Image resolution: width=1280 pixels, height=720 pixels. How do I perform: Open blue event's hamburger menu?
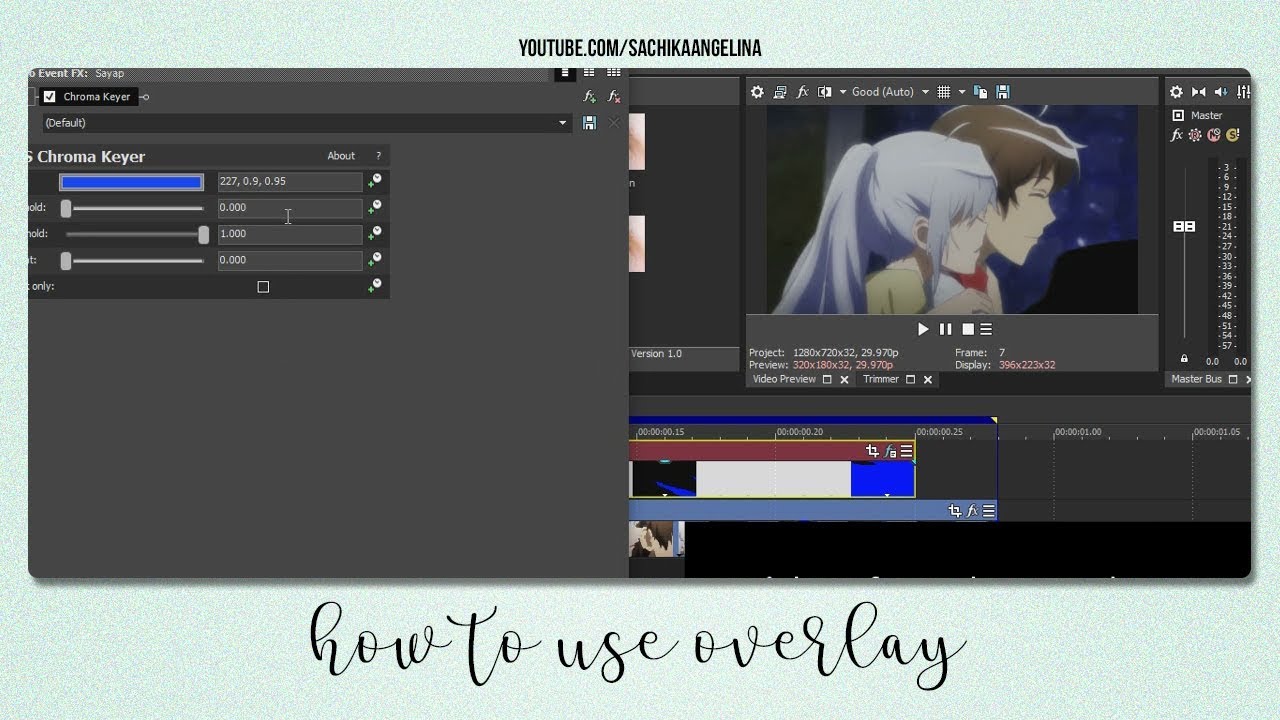tap(988, 511)
